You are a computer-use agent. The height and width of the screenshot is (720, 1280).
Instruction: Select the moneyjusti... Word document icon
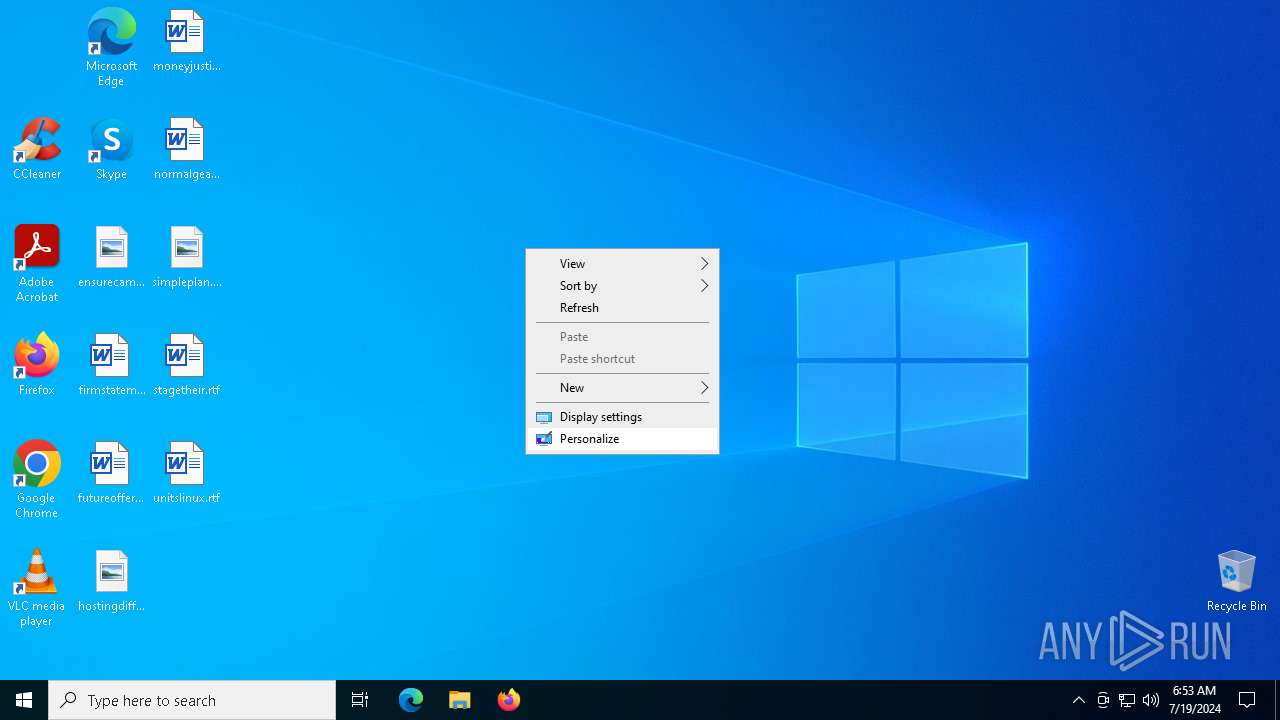186,40
